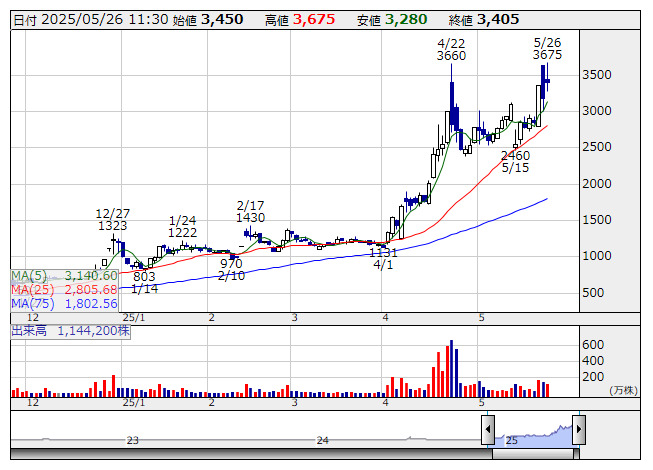Click the 2000 price axis label
The width and height of the screenshot is (653, 470).
point(597,184)
